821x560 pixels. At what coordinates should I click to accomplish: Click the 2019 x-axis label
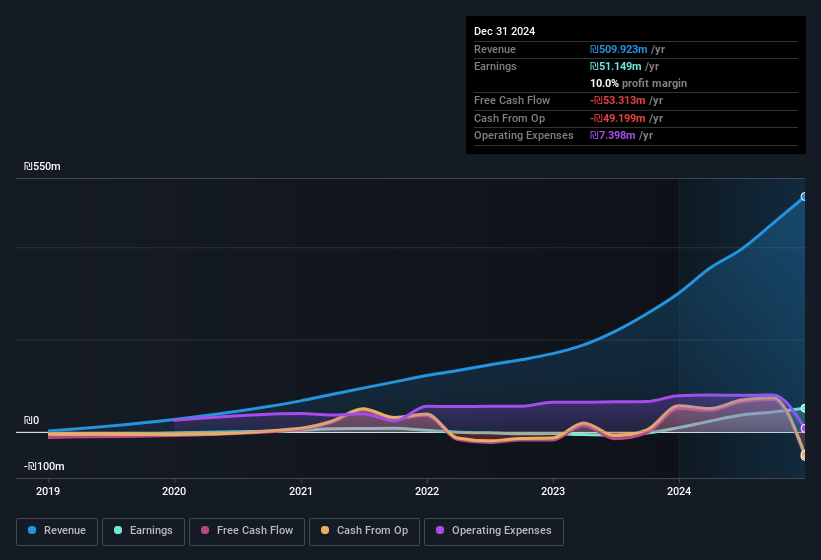coord(48,491)
